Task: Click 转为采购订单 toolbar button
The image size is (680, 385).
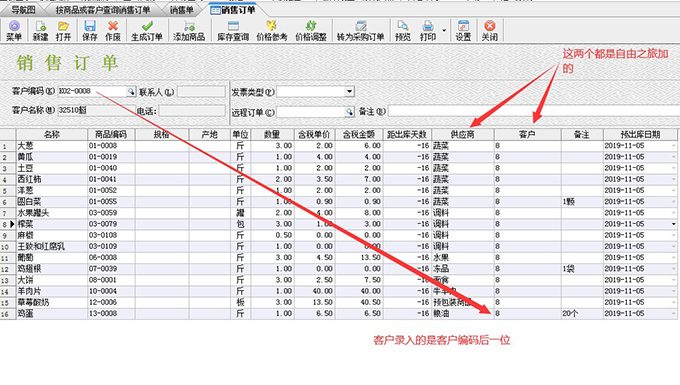Action: pyautogui.click(x=361, y=30)
